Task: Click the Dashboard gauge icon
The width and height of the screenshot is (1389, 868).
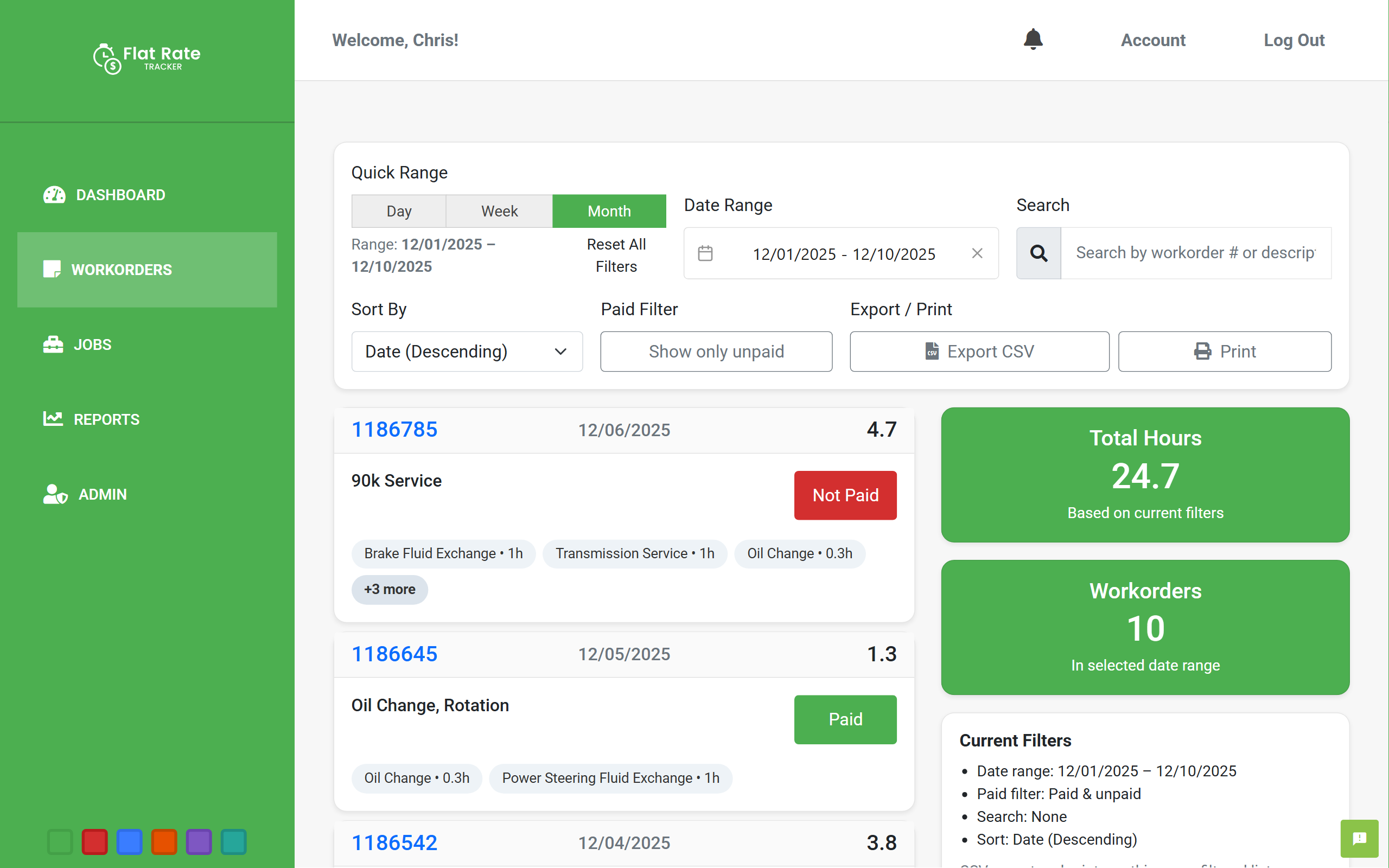Action: (54, 195)
